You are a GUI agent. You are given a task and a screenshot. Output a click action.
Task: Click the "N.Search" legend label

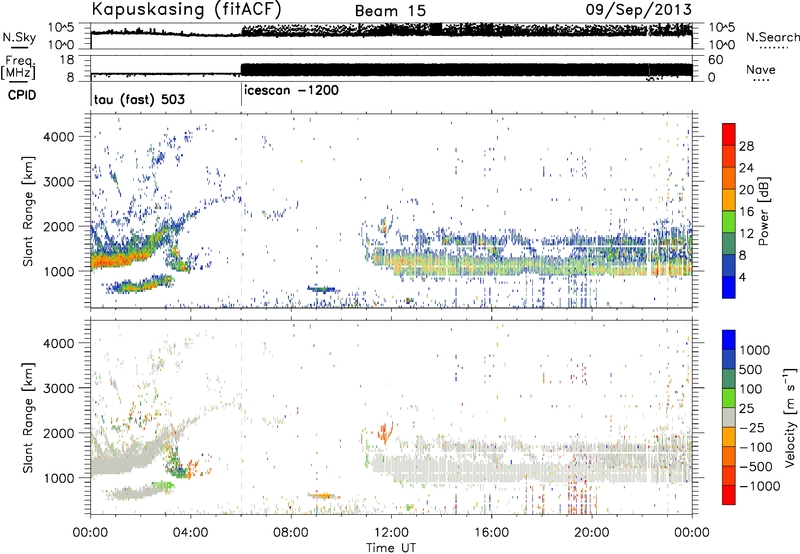coord(772,37)
